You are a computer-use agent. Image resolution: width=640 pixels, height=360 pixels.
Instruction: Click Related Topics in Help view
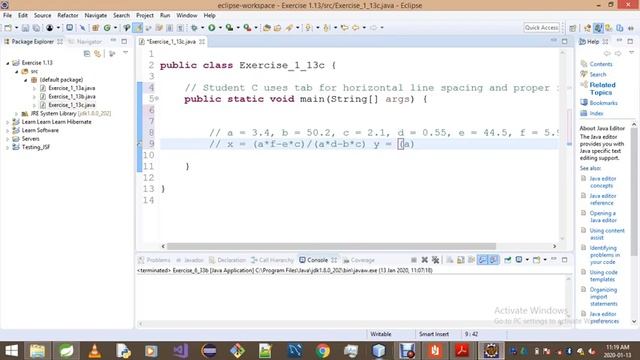point(602,89)
